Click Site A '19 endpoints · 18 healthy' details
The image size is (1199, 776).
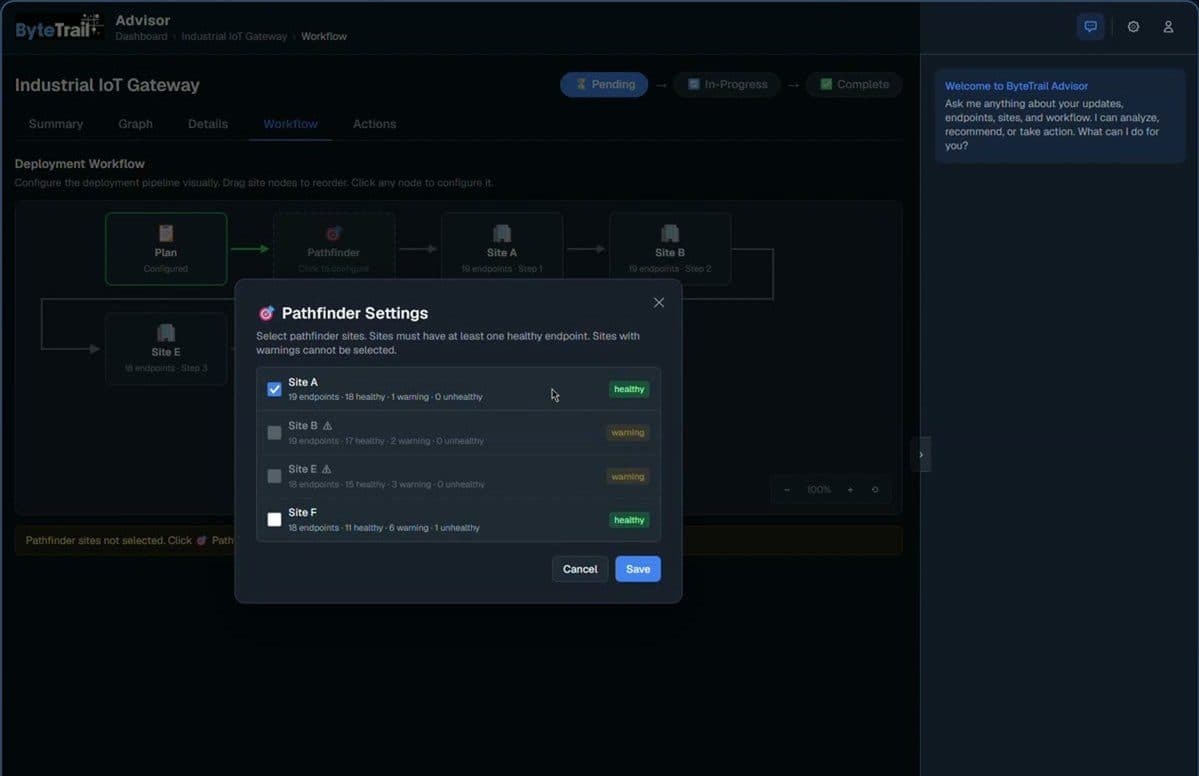[x=385, y=397]
